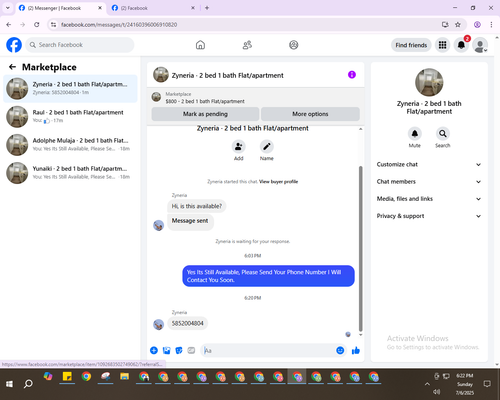
Task: Open the plus more actions icon
Action: point(154,350)
